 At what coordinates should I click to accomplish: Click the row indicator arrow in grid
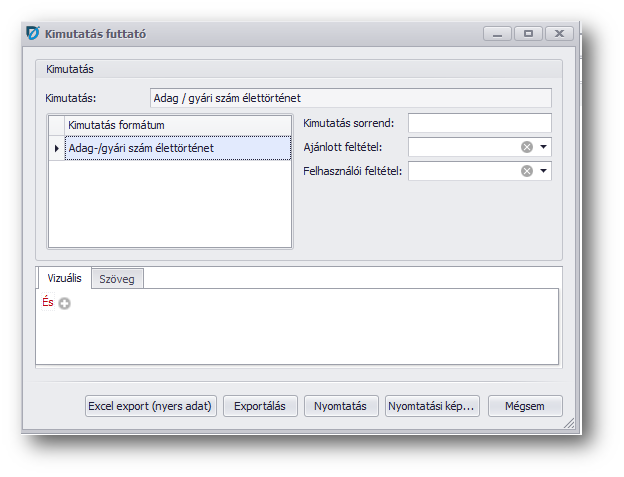tap(56, 148)
